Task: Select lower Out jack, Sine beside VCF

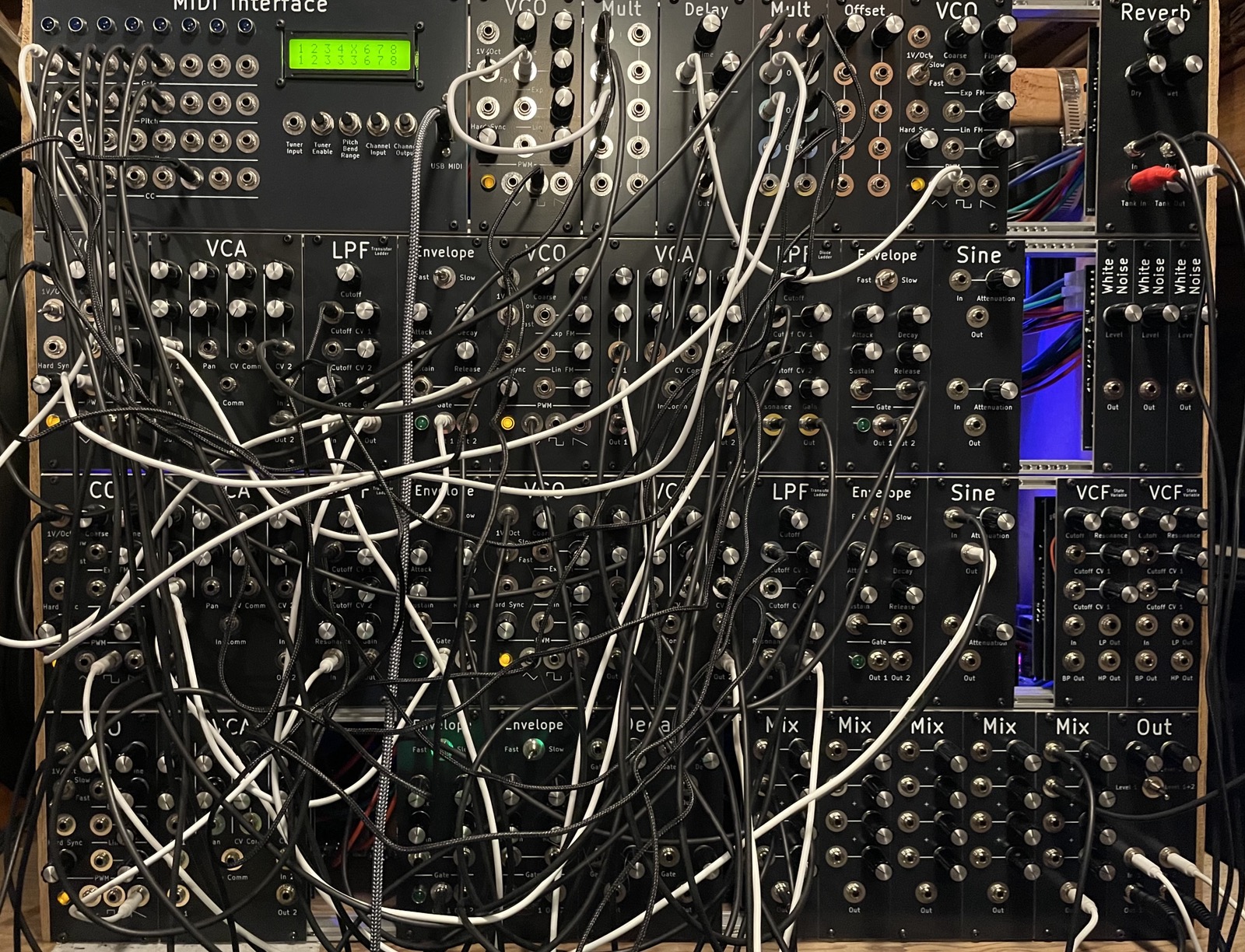Action: [x=970, y=660]
